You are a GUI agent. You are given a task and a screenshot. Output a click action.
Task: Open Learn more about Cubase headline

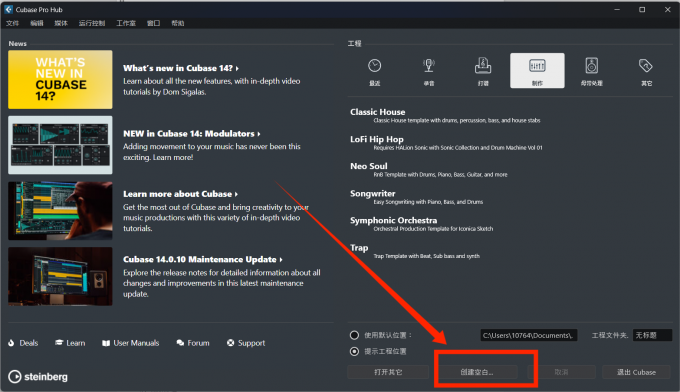[x=180, y=194]
